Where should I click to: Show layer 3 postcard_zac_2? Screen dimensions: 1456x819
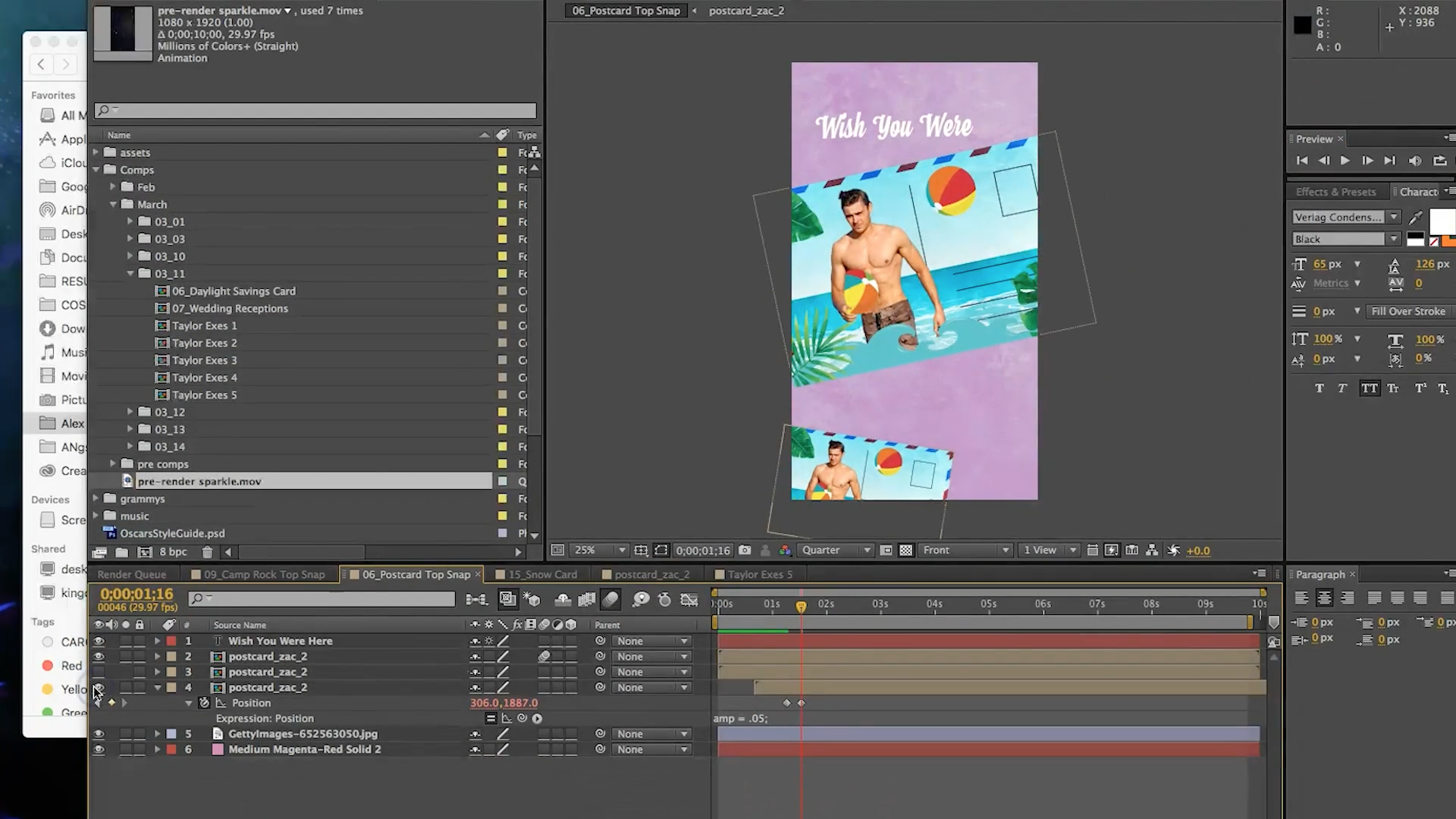click(99, 672)
